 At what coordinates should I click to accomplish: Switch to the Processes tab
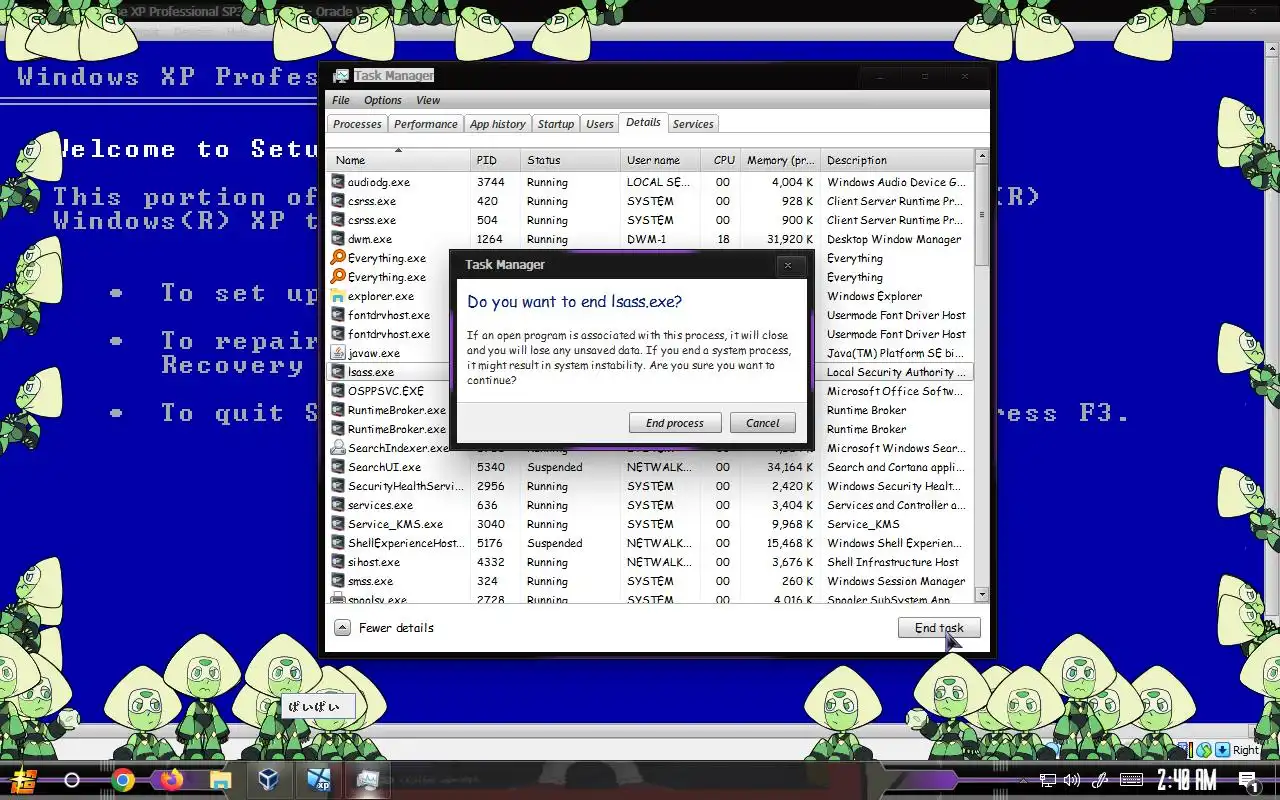coord(357,124)
